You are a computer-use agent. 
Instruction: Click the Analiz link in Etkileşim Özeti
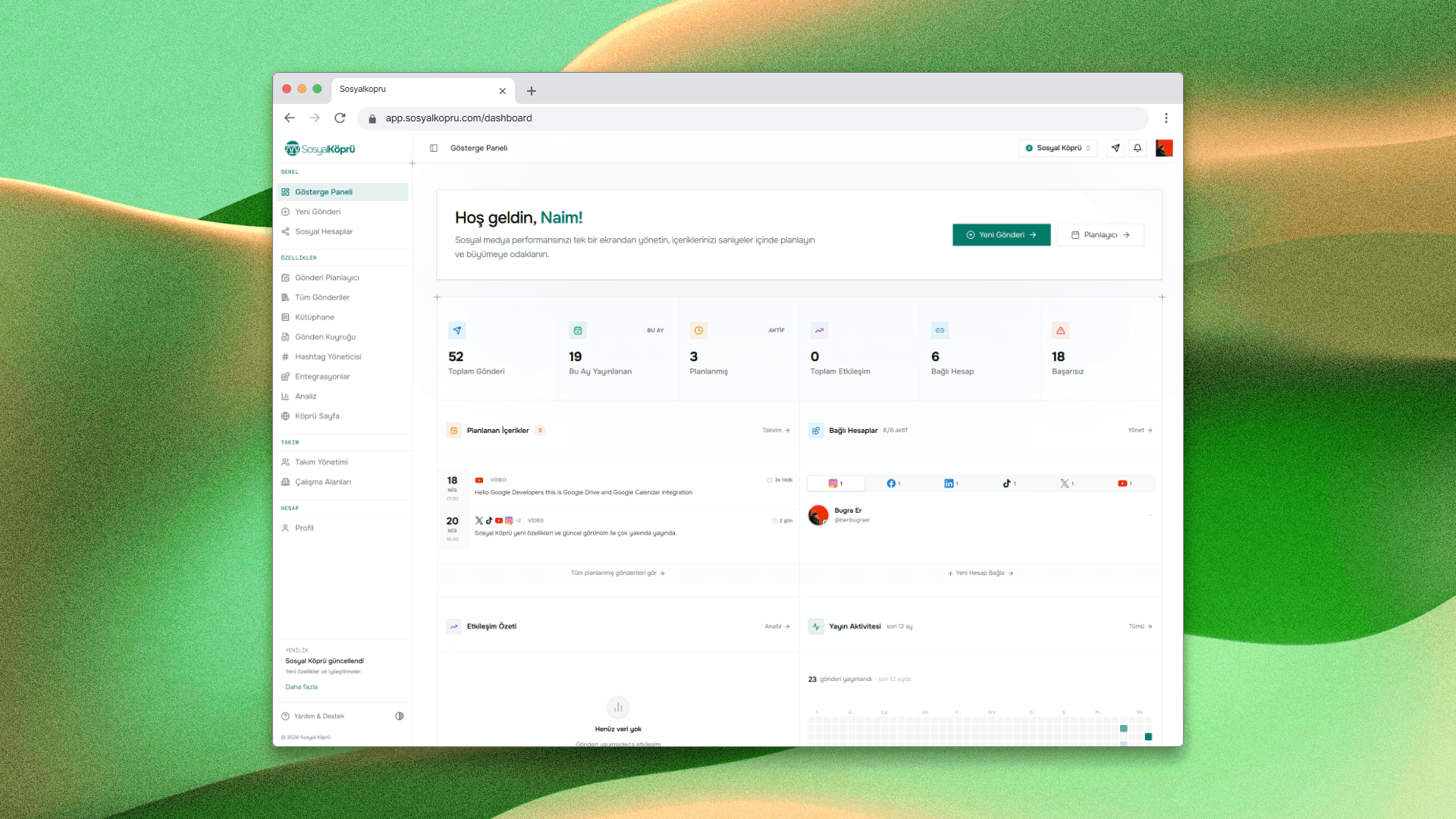click(x=777, y=626)
